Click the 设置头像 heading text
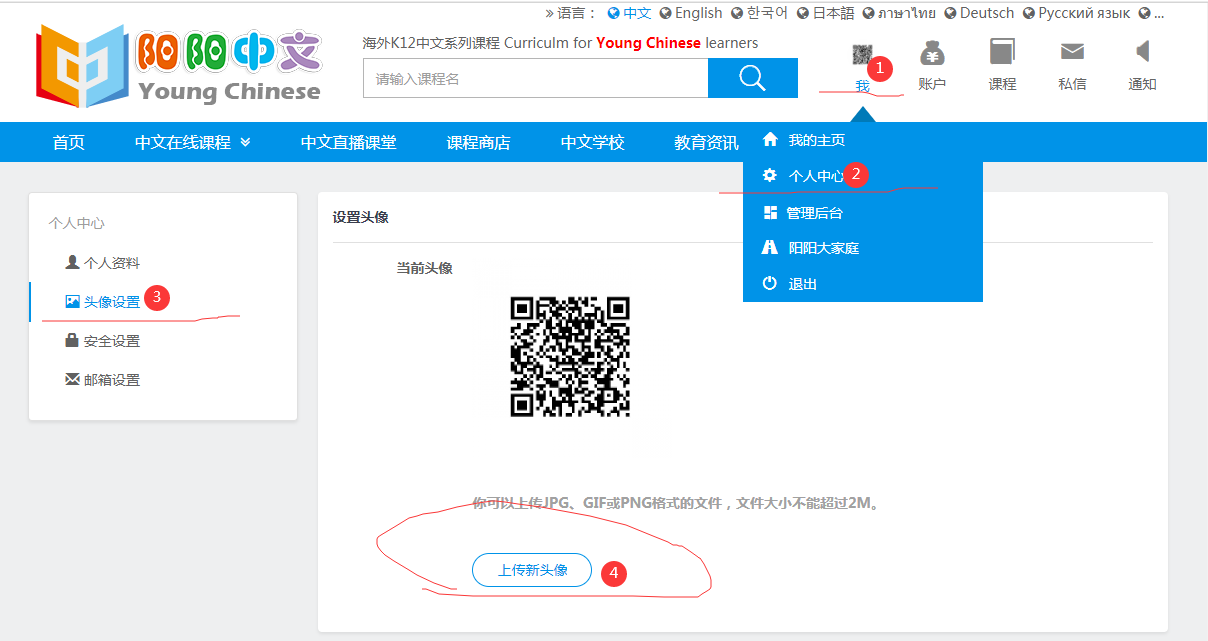This screenshot has width=1208, height=641. (x=361, y=217)
